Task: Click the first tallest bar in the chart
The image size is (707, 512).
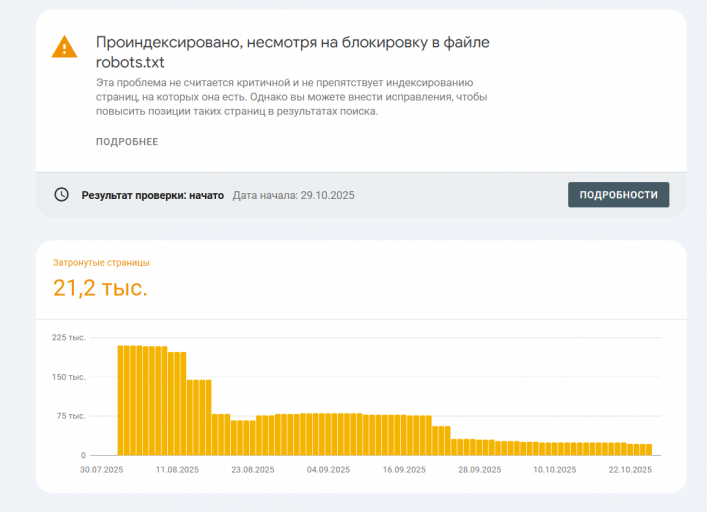Action: [x=120, y=400]
